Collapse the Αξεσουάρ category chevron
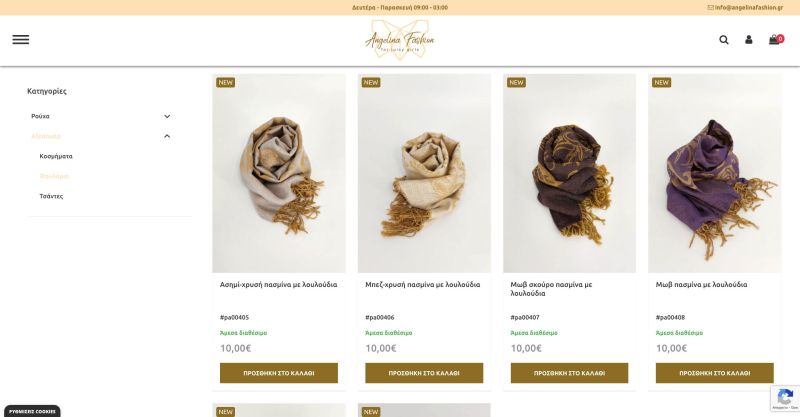The image size is (800, 417). click(x=167, y=136)
